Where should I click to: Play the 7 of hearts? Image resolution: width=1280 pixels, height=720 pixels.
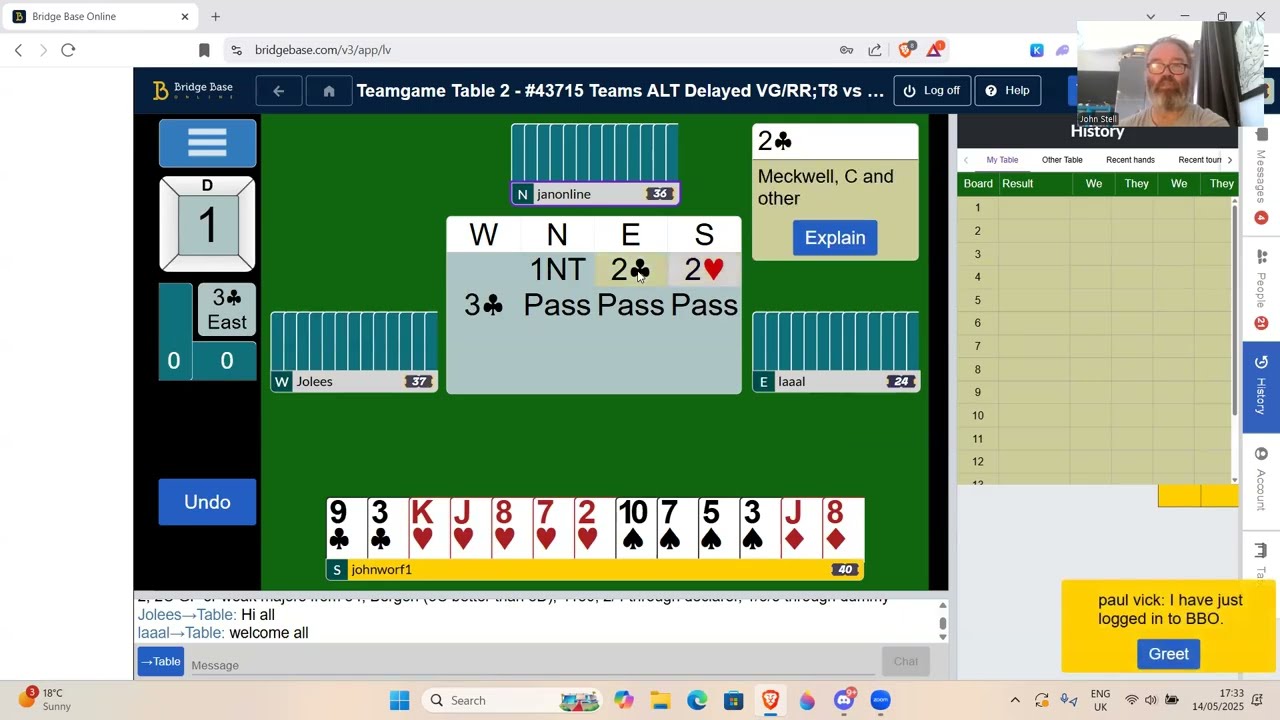[x=553, y=528]
